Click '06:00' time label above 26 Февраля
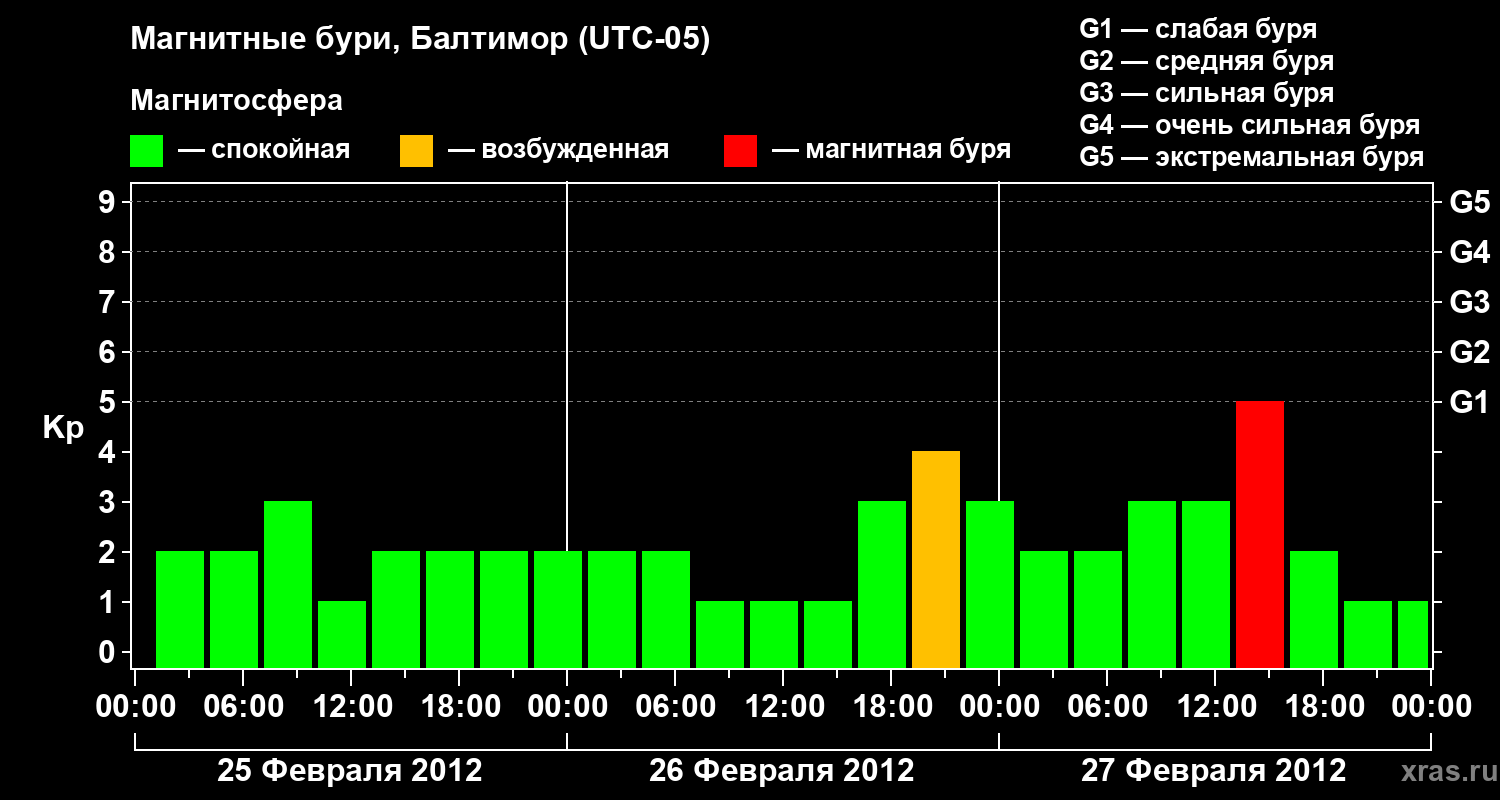Screen dimensions: 1500x800 point(675,707)
